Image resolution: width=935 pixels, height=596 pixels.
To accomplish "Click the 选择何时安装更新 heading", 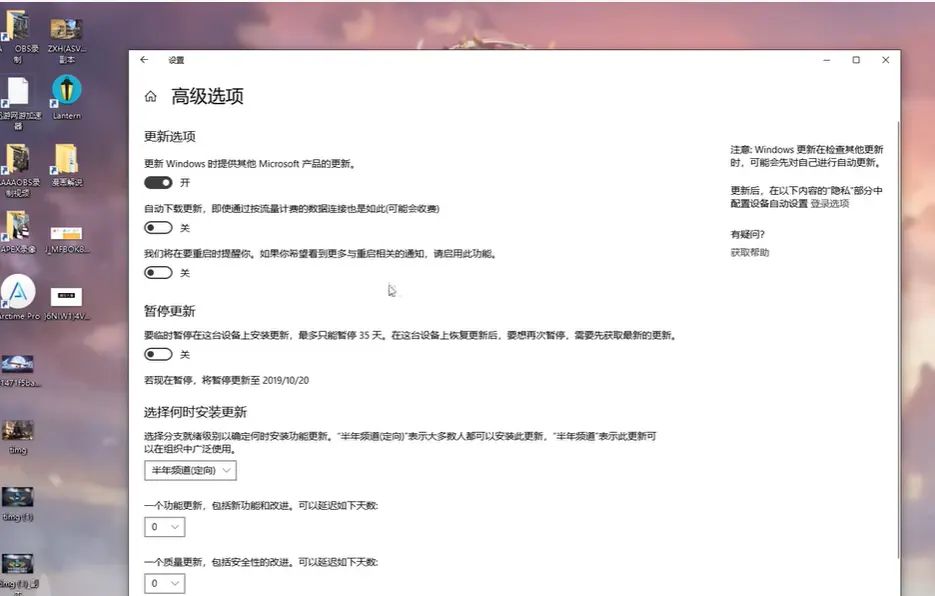I will click(196, 412).
